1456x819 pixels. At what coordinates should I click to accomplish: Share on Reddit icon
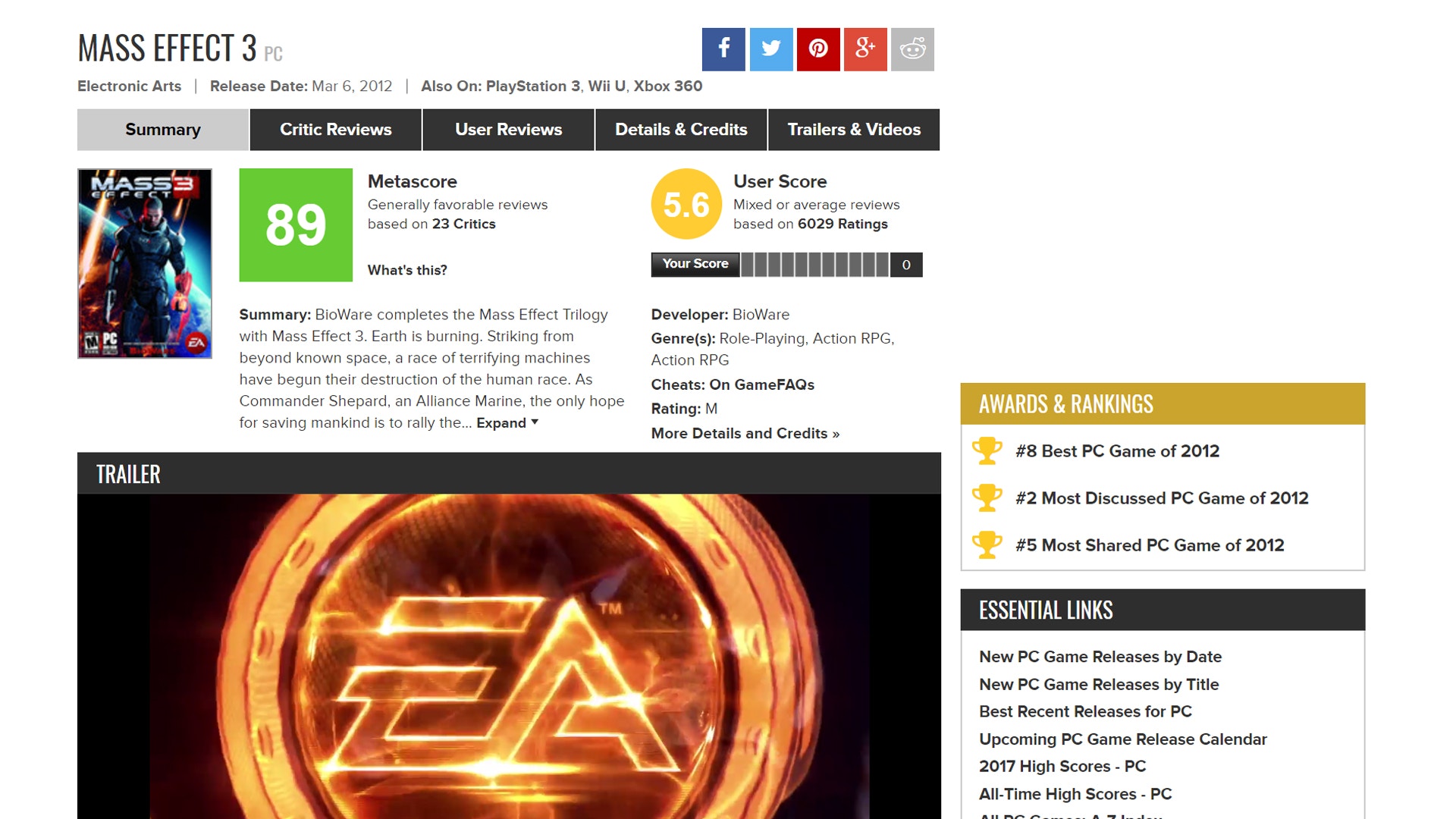(912, 49)
